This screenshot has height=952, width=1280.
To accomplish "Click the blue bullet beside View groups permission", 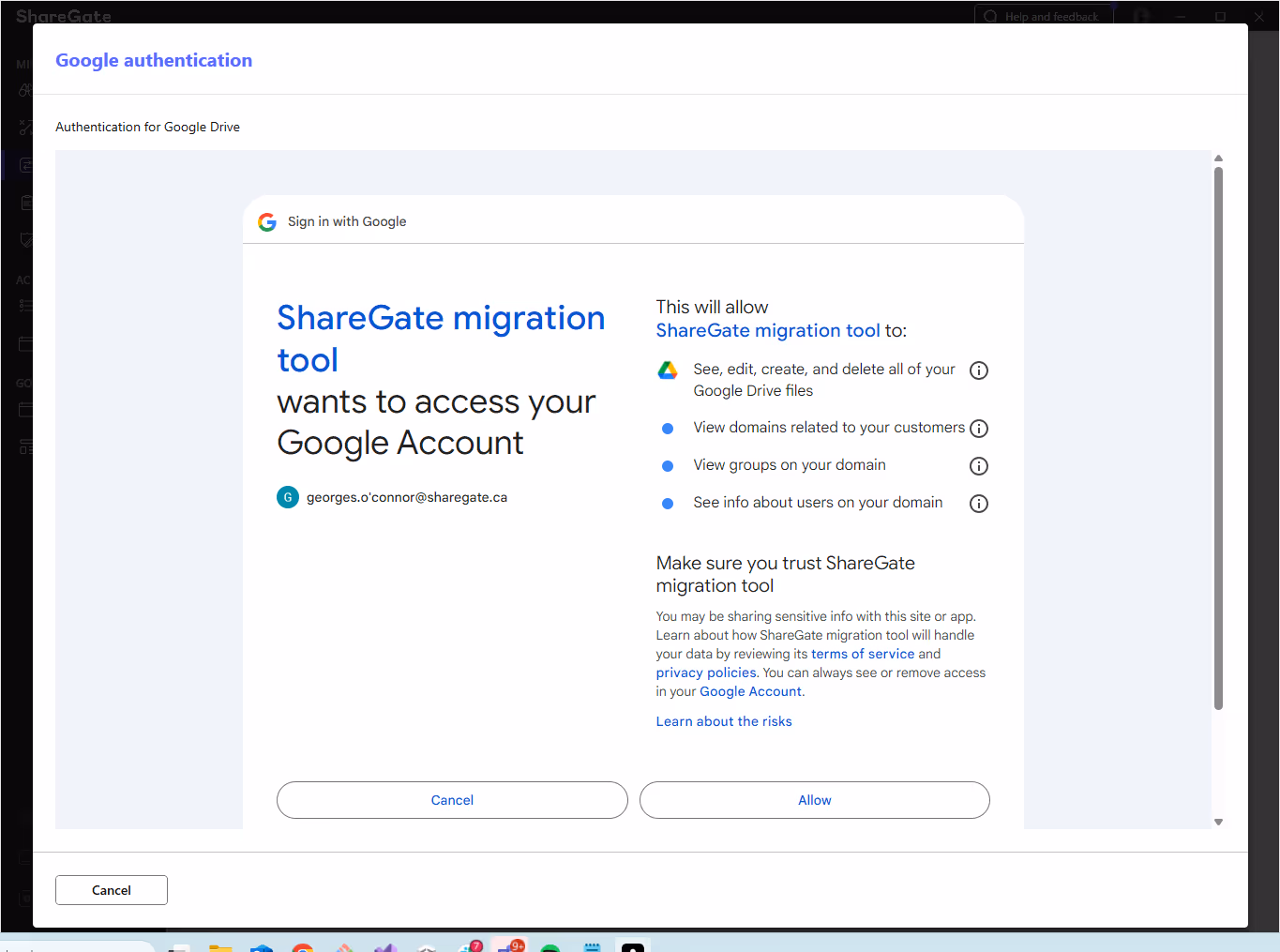I will point(668,466).
